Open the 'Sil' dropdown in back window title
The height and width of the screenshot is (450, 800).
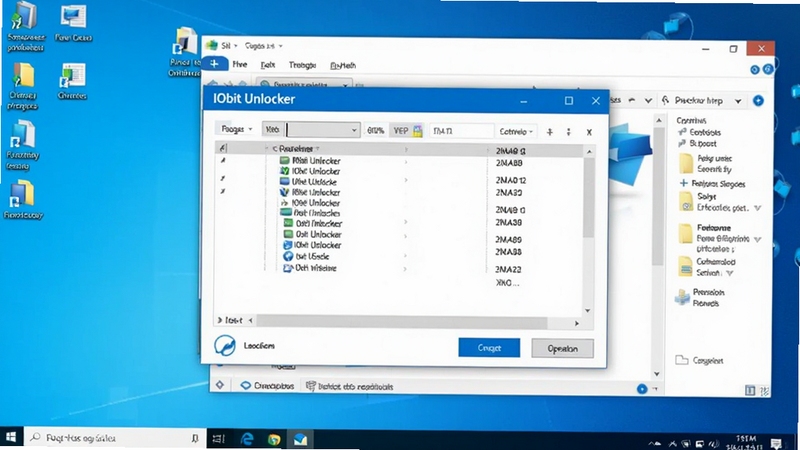229,45
